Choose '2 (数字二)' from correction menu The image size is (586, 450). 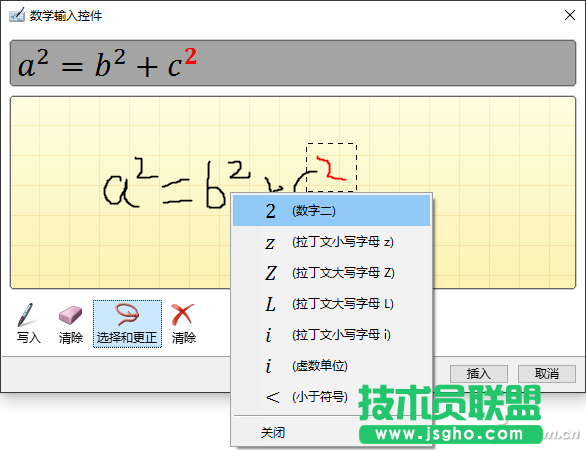(331, 211)
